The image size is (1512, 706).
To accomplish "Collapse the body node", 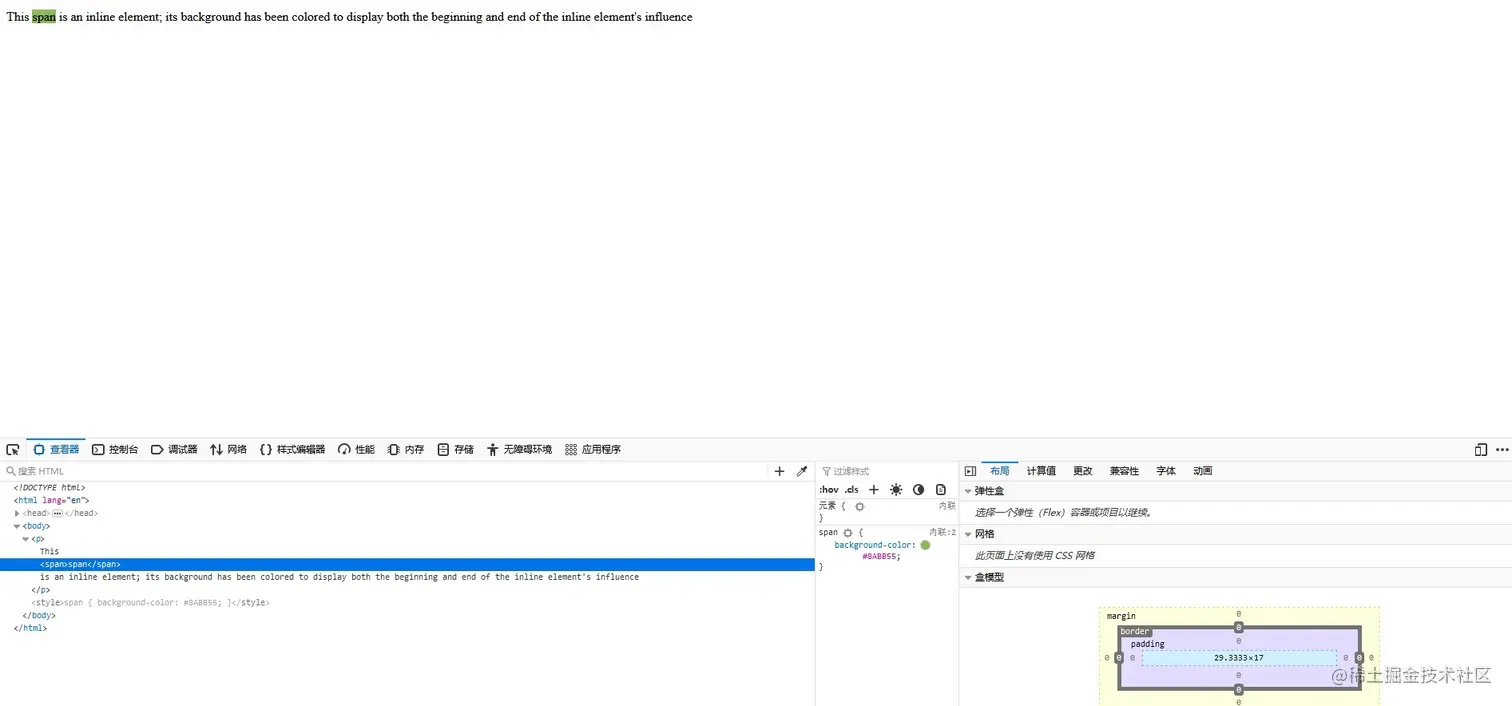I will (x=17, y=526).
